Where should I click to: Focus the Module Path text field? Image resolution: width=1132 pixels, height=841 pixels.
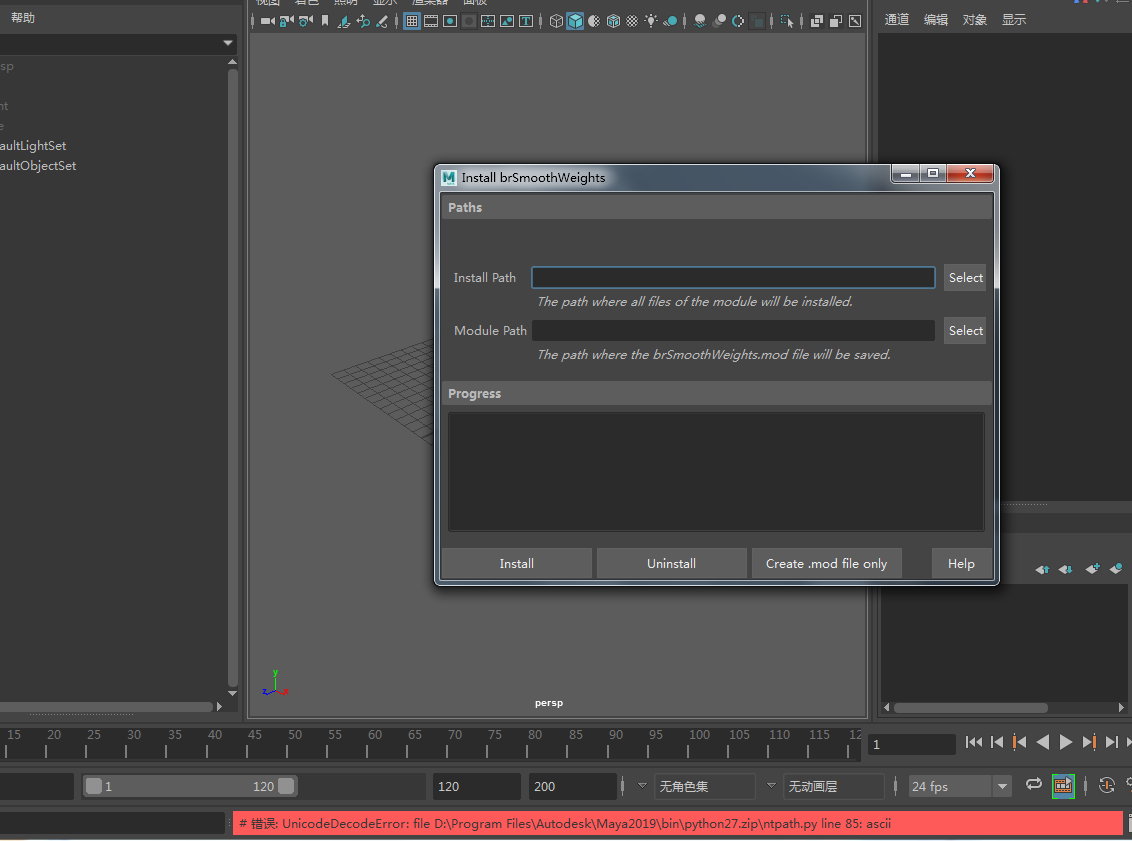733,331
